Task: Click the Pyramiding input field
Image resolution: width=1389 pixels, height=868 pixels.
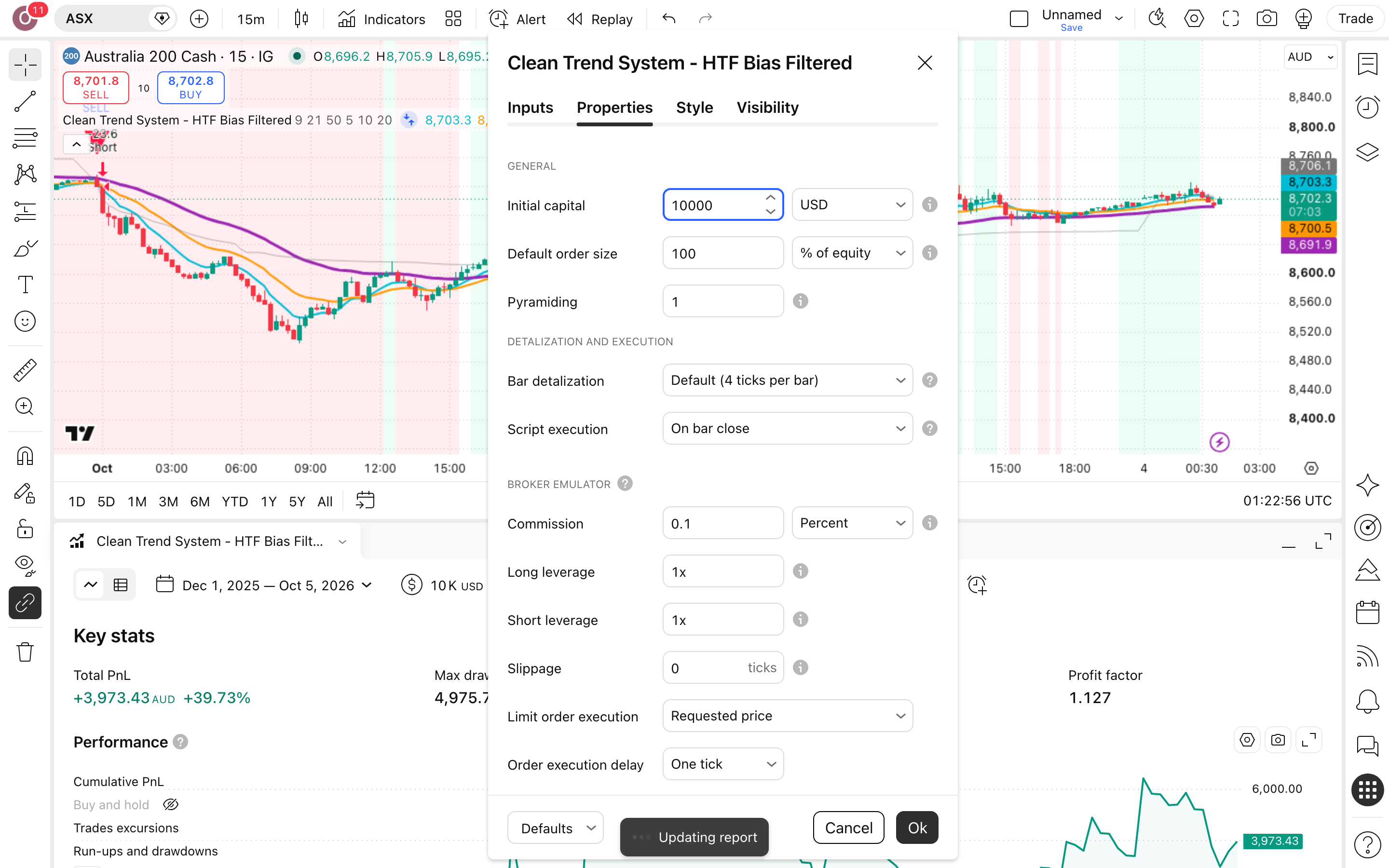Action: [722, 301]
